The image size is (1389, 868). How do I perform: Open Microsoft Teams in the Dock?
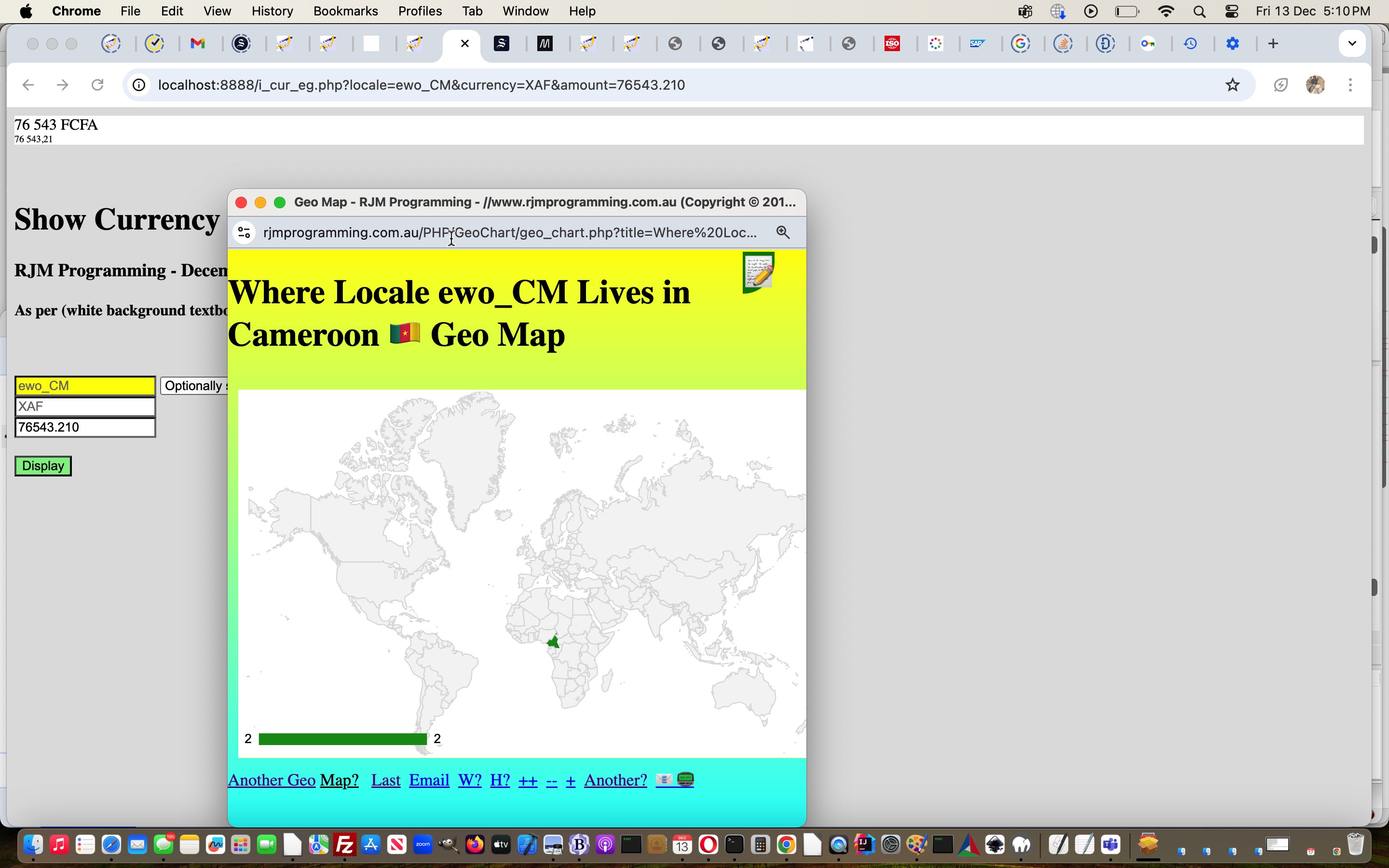pos(1111,845)
